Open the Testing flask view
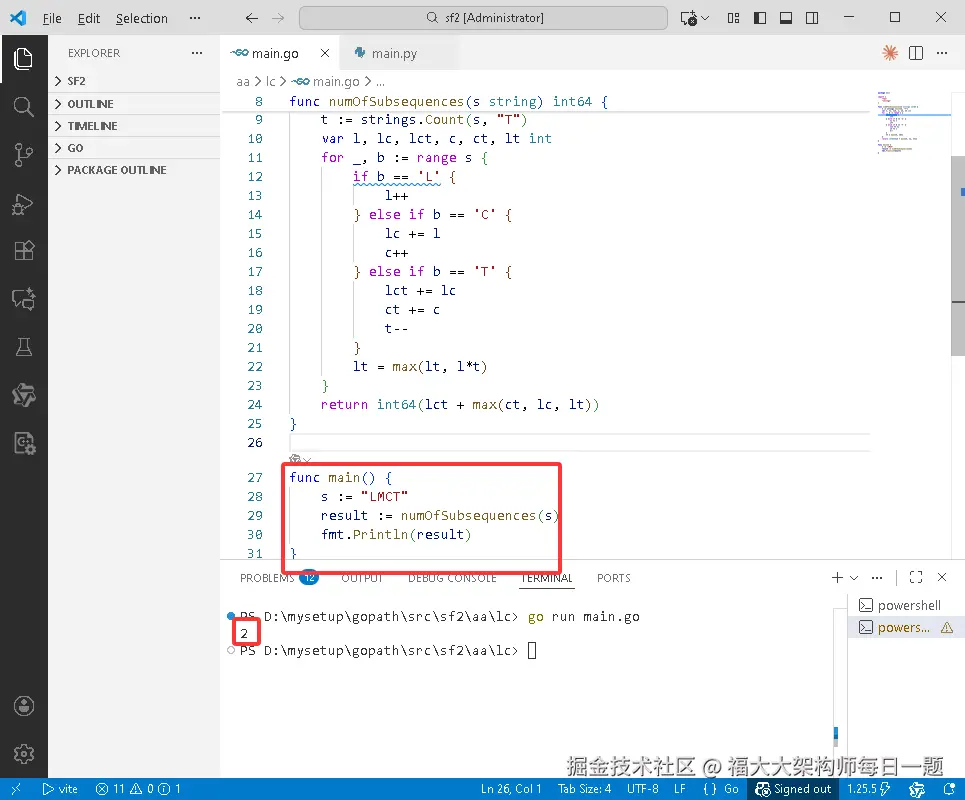Image resolution: width=965 pixels, height=800 pixels. [23, 347]
